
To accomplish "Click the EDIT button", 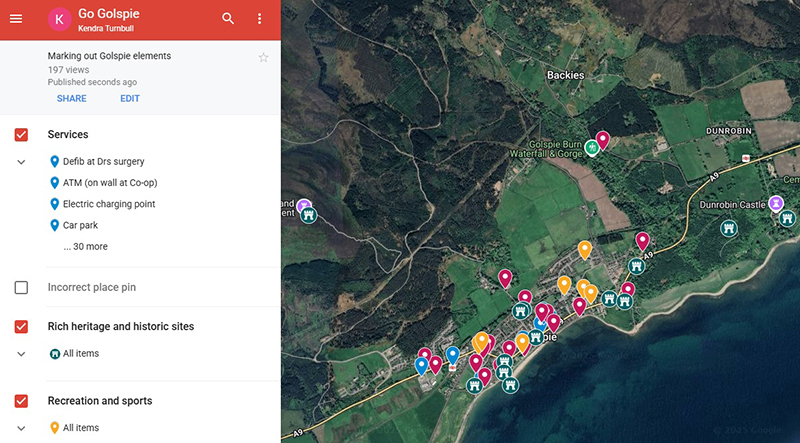I will (x=130, y=99).
